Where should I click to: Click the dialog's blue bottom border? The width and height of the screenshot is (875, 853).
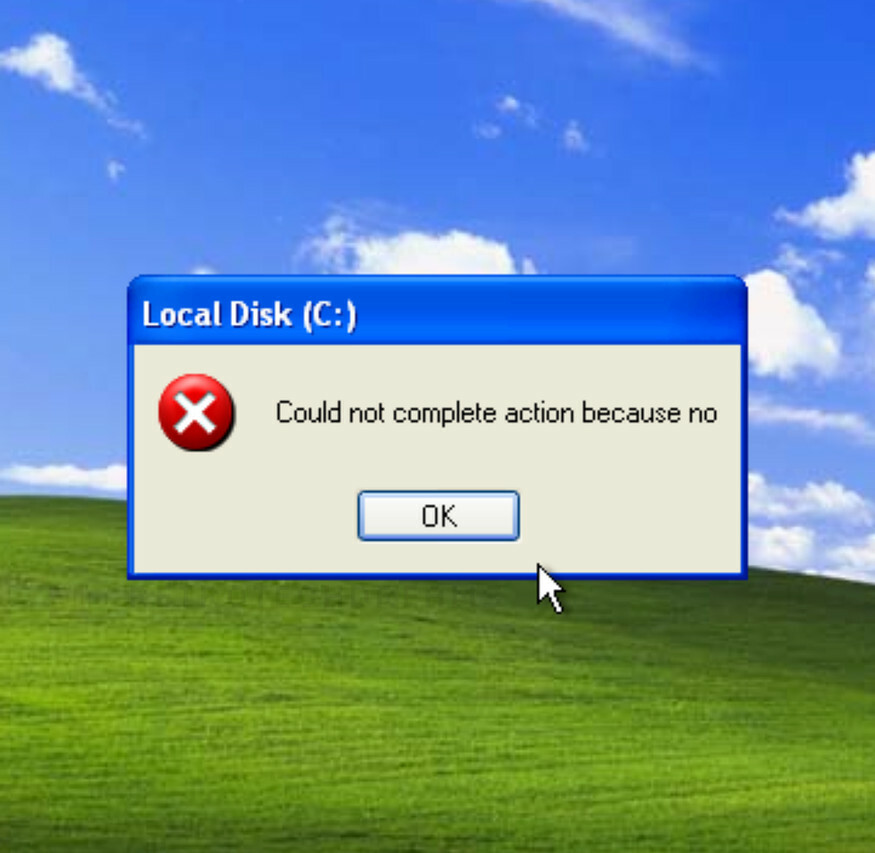point(438,576)
